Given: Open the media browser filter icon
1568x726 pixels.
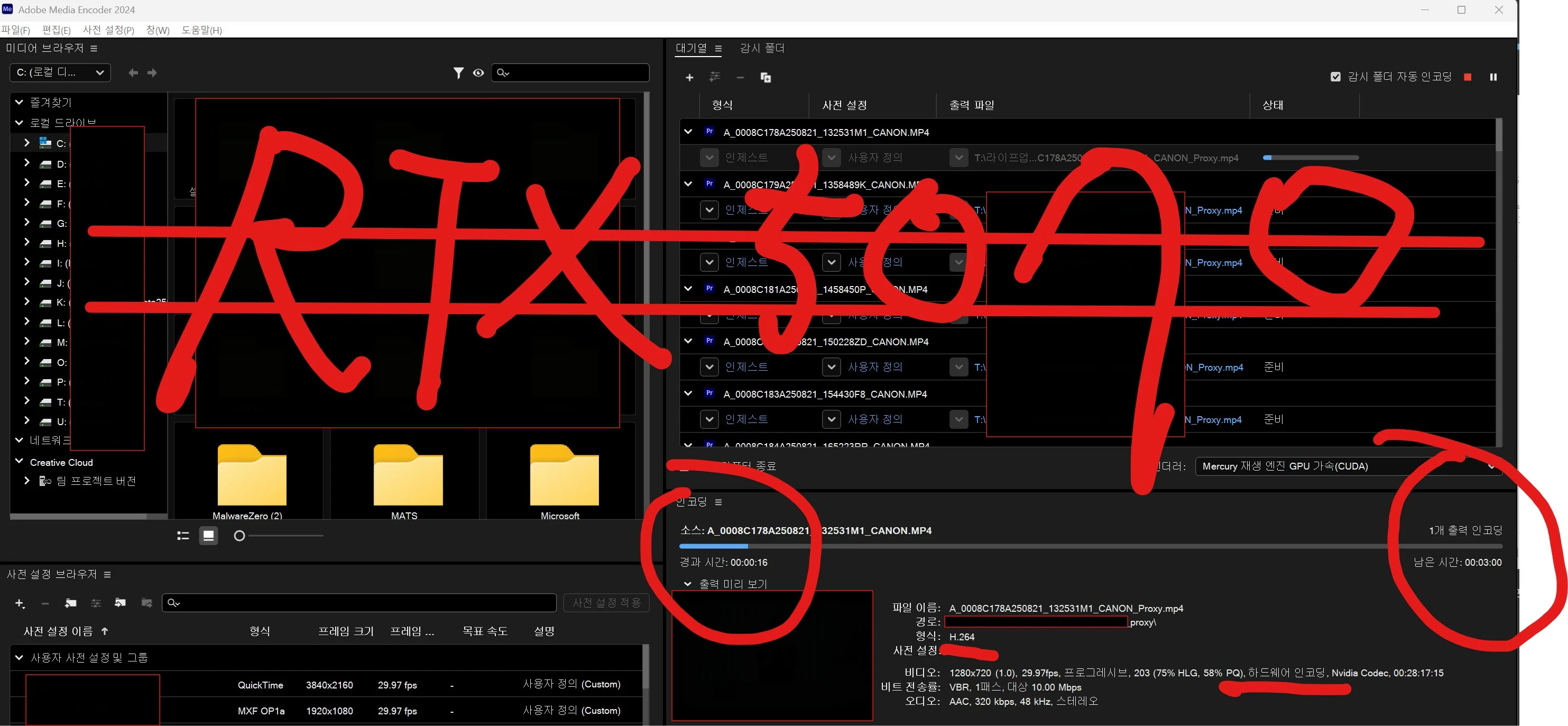Looking at the screenshot, I should 458,73.
